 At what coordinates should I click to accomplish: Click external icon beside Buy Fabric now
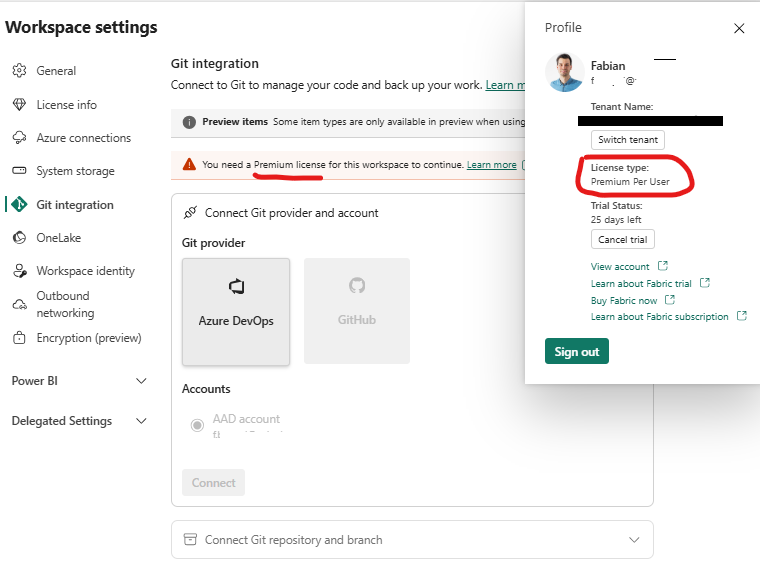coord(669,300)
